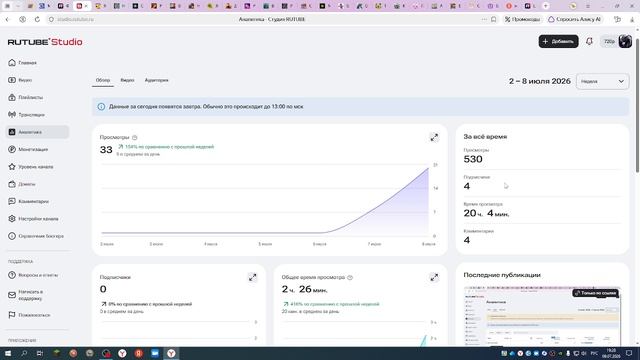This screenshot has width=640, height=360.
Task: Open Донаты in the sidebar
Action: click(22, 184)
